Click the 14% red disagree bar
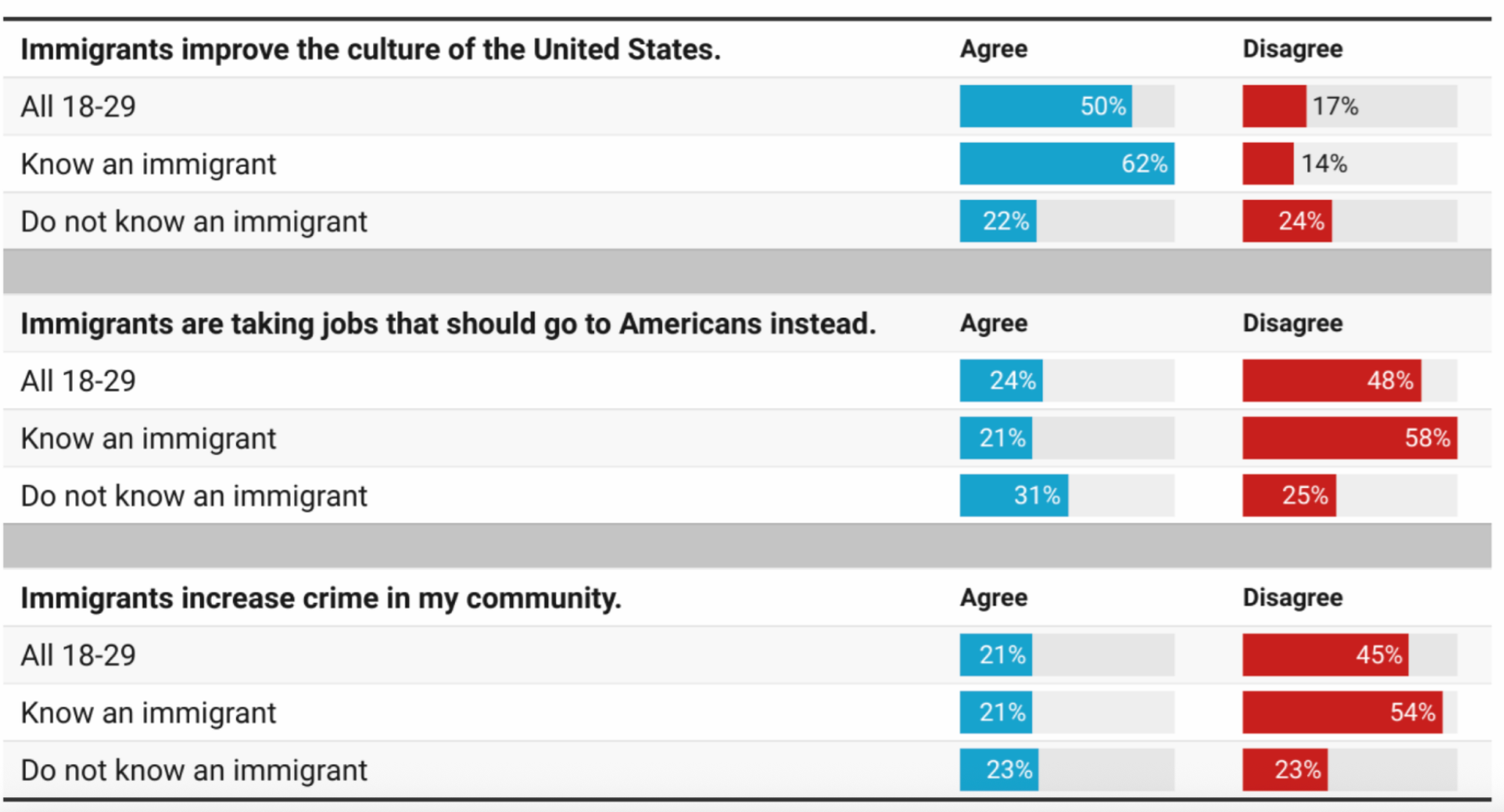Image resolution: width=1504 pixels, height=812 pixels. (x=1268, y=164)
